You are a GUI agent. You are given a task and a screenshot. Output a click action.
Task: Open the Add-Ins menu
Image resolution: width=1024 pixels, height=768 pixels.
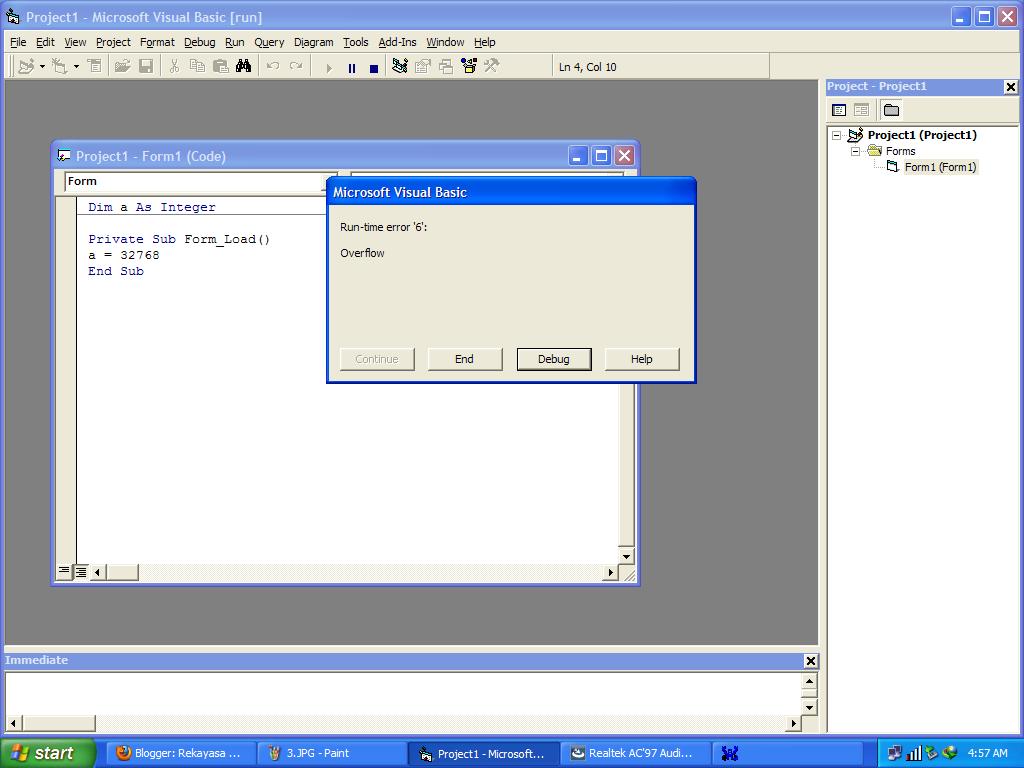coord(397,42)
